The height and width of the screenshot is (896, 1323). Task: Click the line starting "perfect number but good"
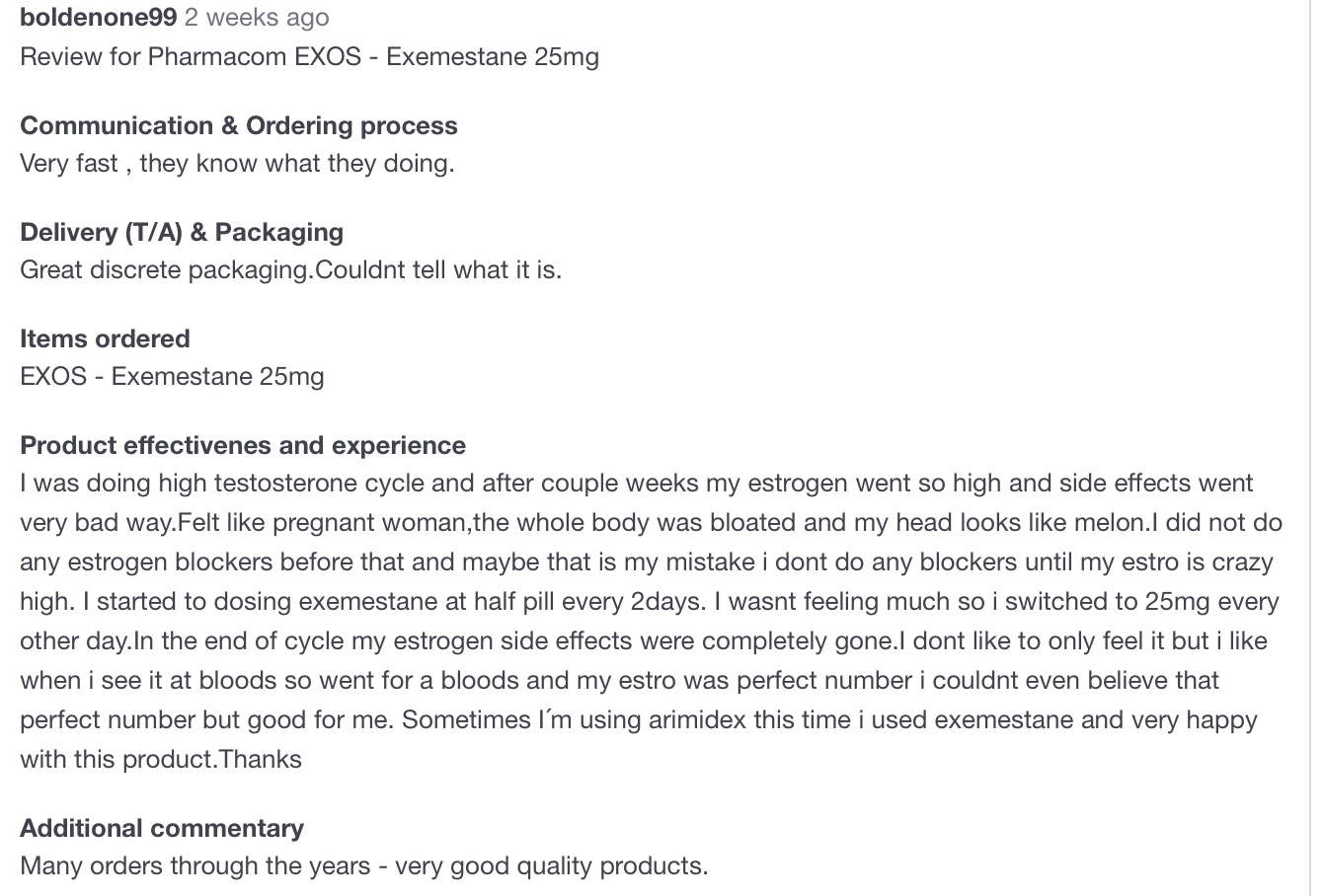639,720
